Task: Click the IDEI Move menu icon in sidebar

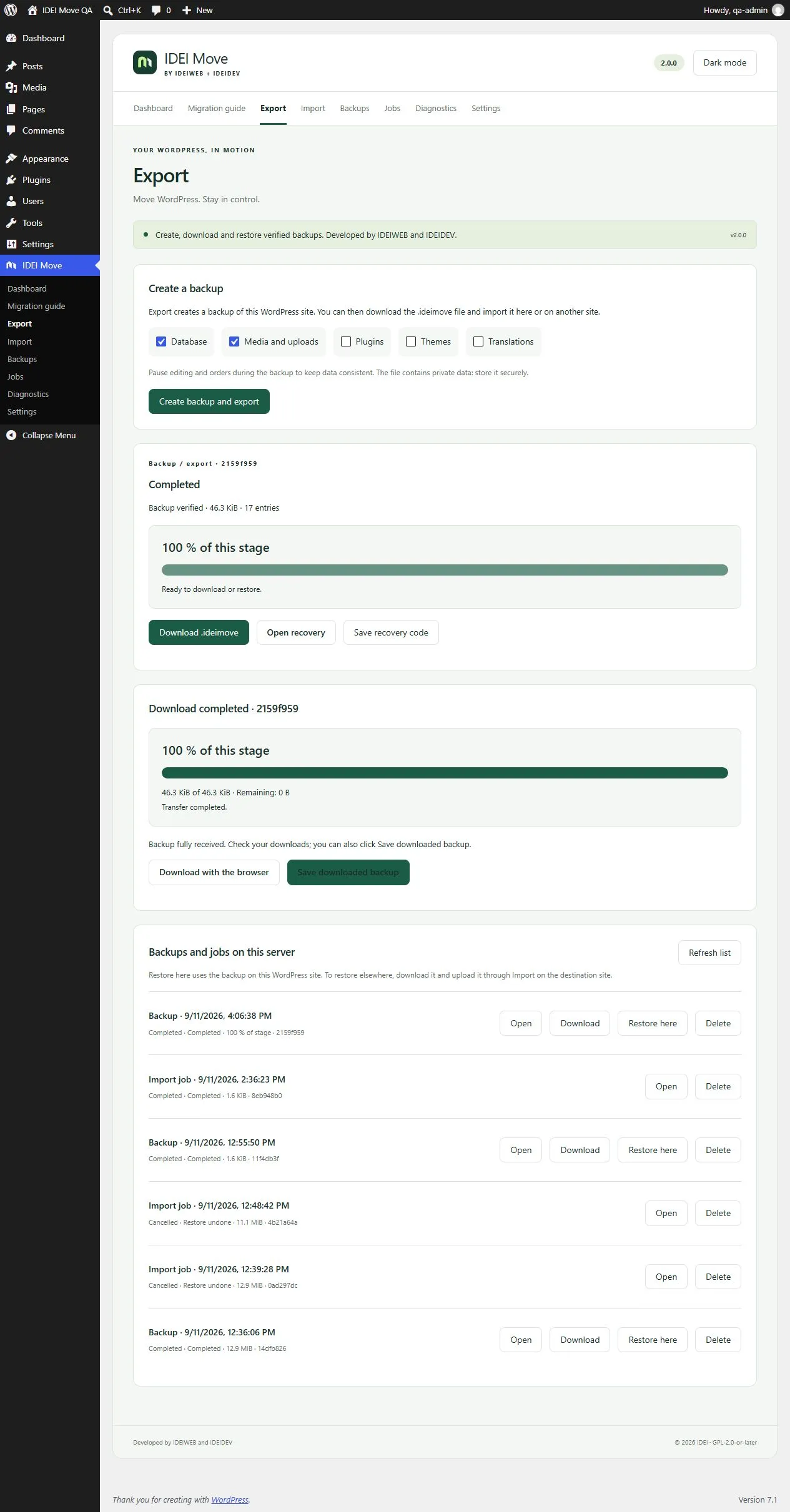Action: [11, 265]
